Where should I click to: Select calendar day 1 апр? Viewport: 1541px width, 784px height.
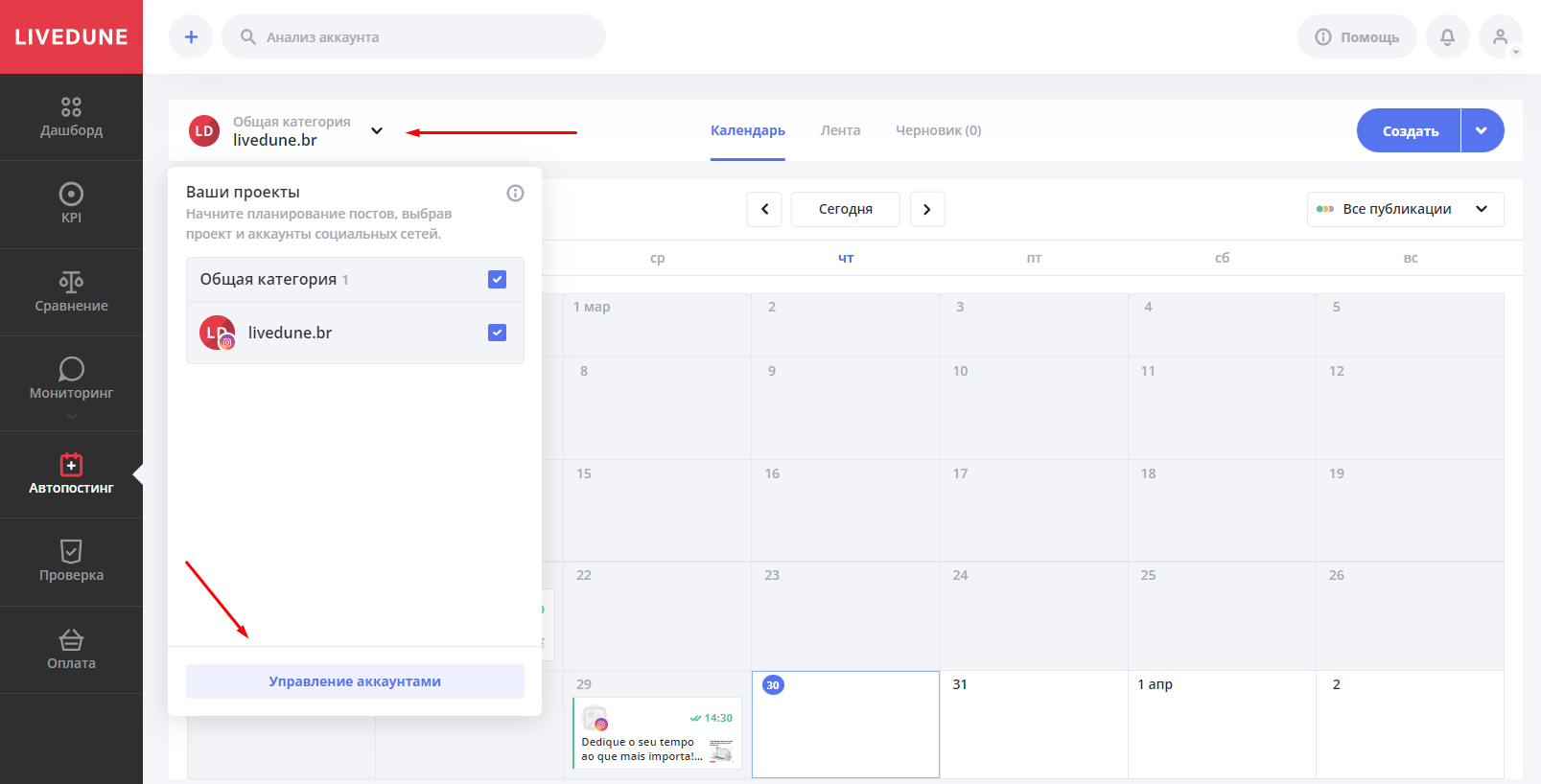click(x=1222, y=724)
